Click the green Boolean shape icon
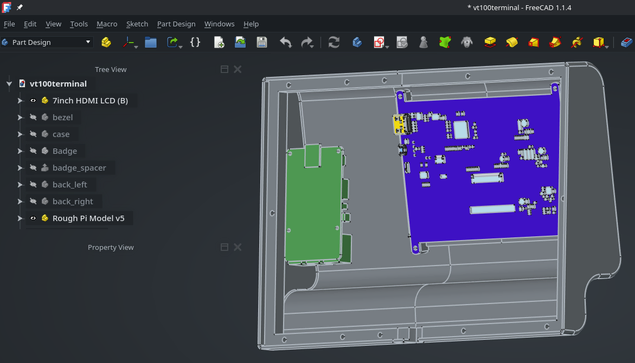Viewport: 635px width, 363px height. pos(445,42)
